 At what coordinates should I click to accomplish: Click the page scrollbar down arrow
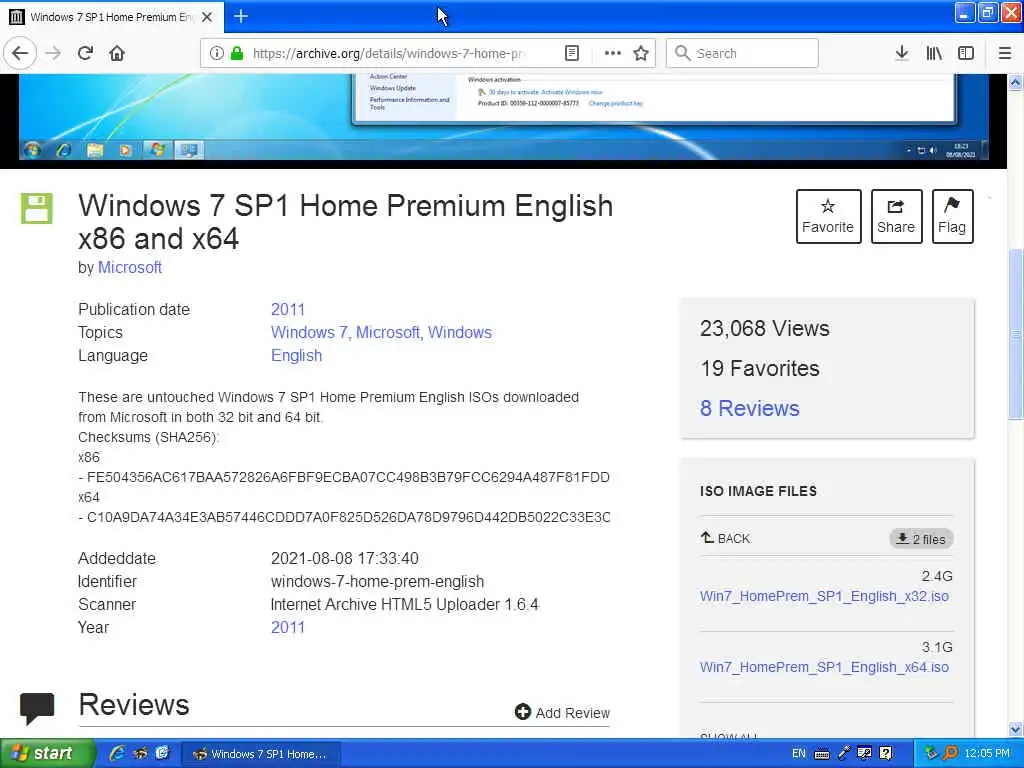[x=1015, y=728]
